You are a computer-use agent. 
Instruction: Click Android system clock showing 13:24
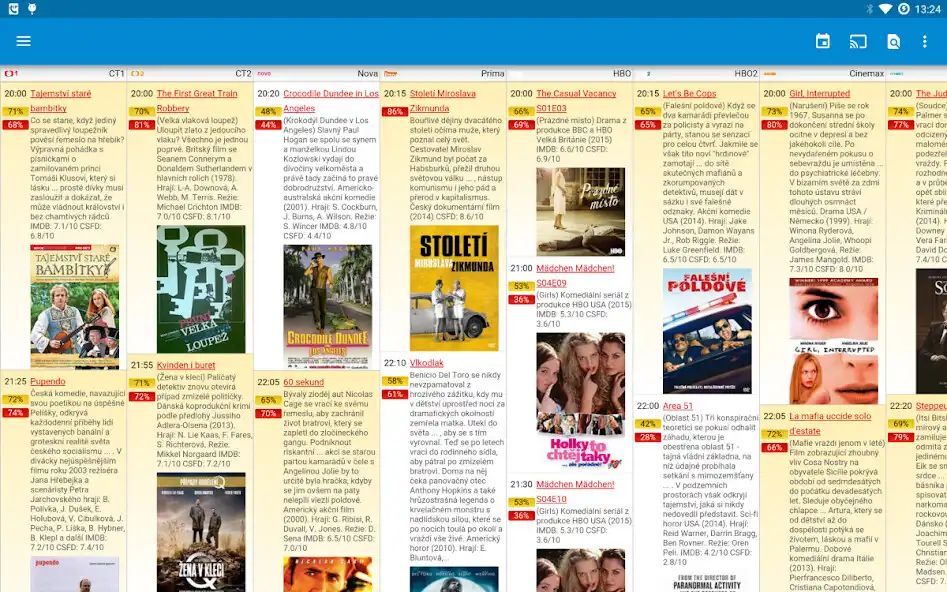[x=928, y=9]
